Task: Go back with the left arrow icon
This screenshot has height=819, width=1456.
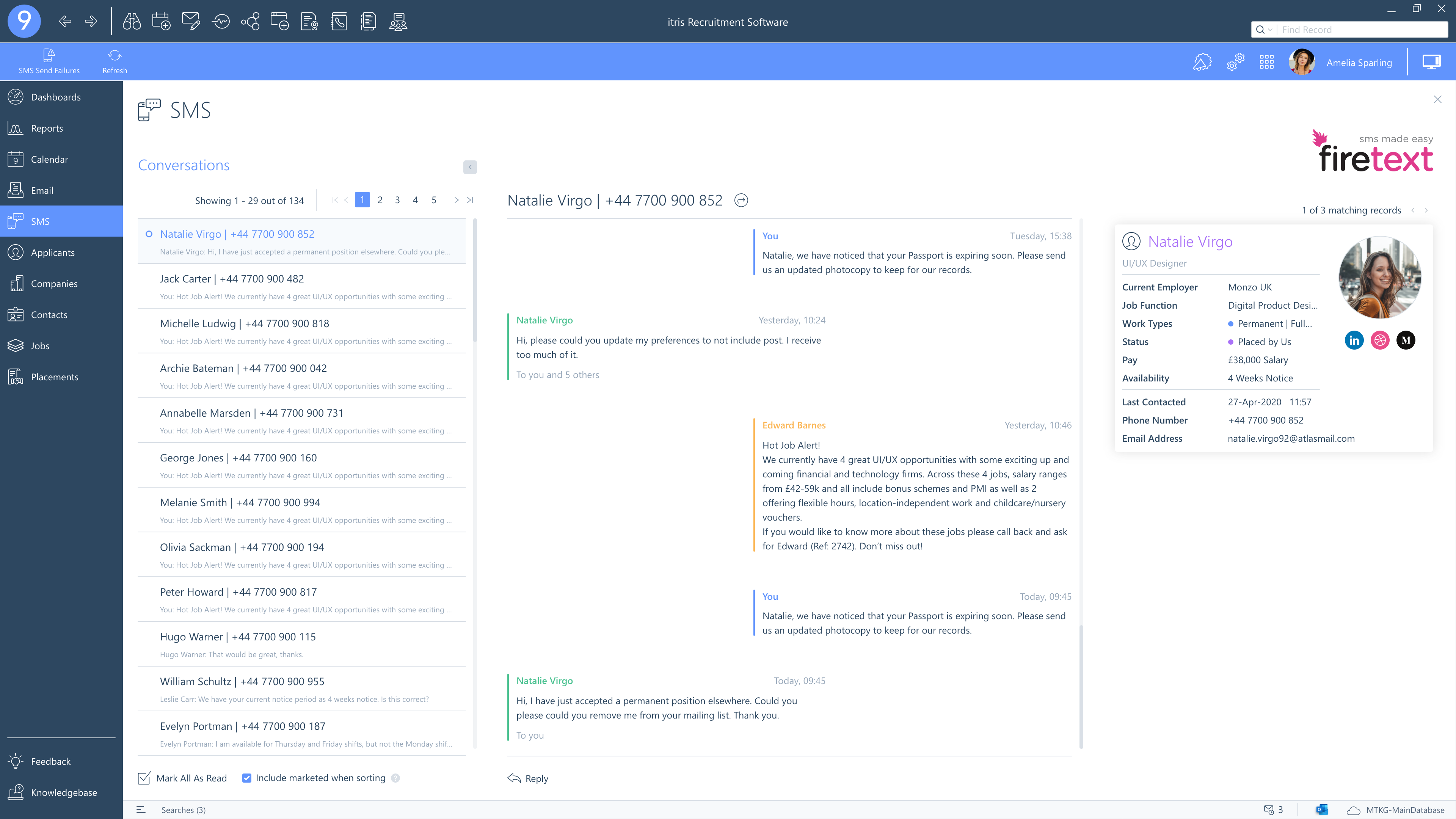Action: 65,22
